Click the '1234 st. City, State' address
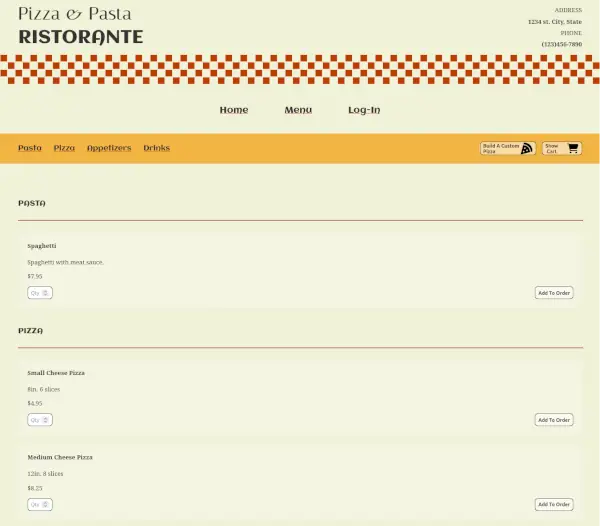This screenshot has height=526, width=600. [x=555, y=22]
